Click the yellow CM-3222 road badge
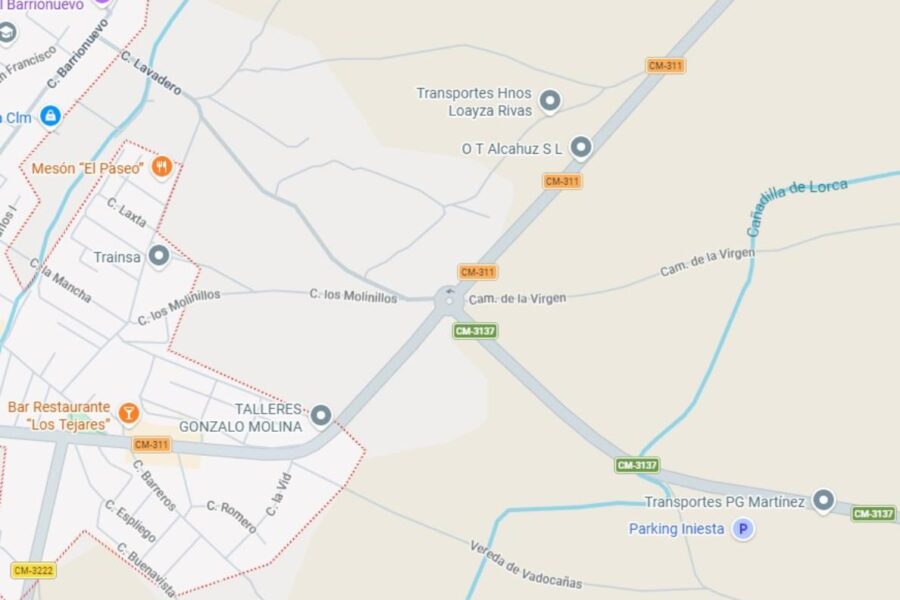900x600 pixels. (33, 570)
